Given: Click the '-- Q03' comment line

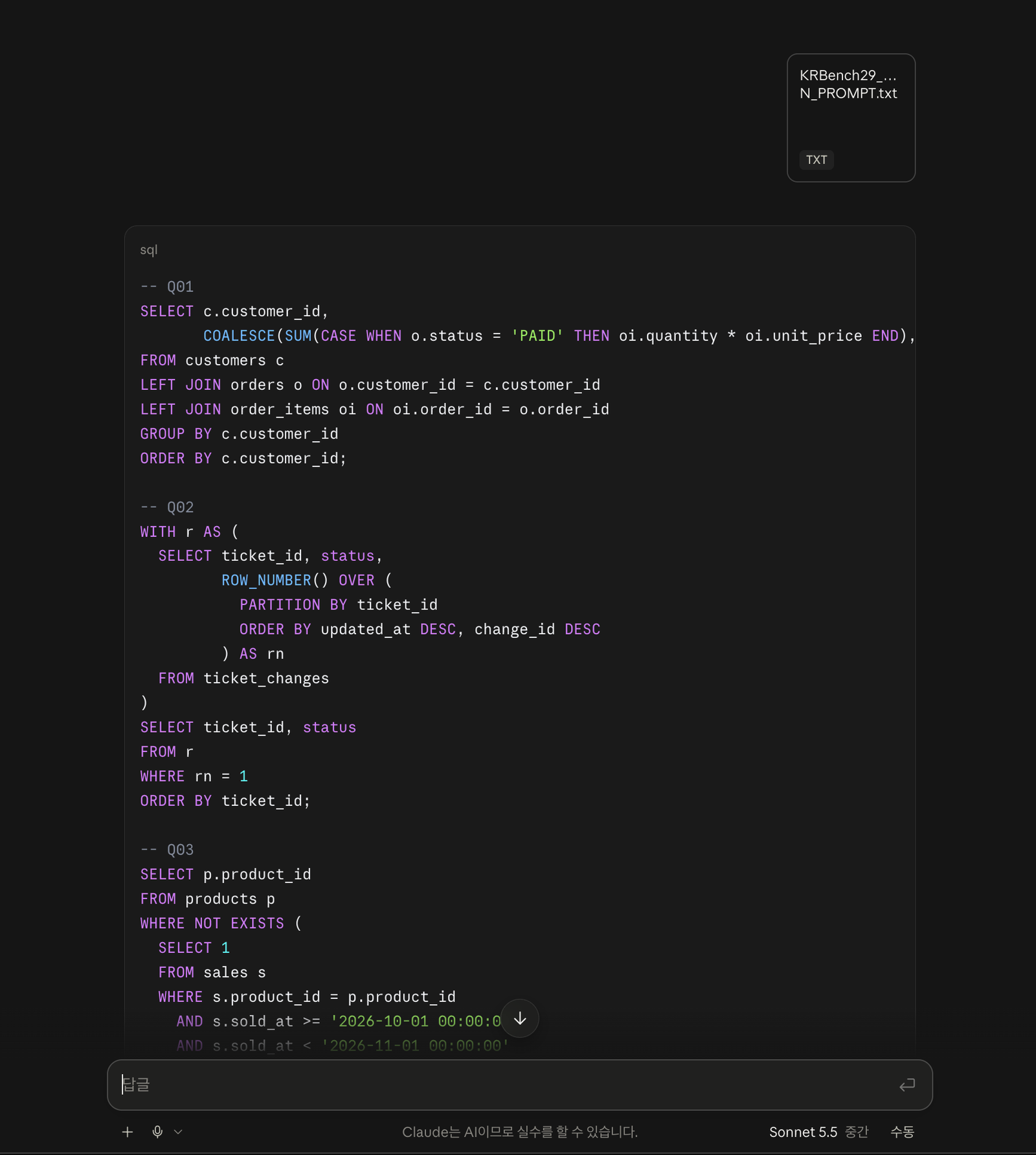Looking at the screenshot, I should (x=167, y=850).
